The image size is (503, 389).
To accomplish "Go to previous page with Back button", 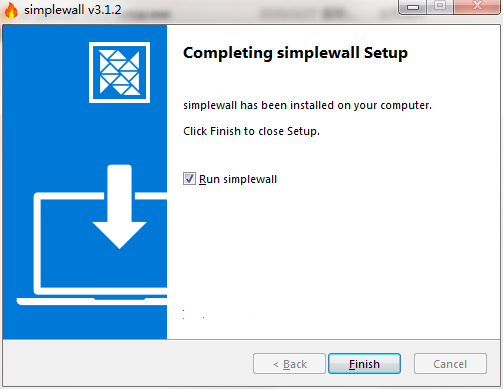I will click(x=289, y=364).
